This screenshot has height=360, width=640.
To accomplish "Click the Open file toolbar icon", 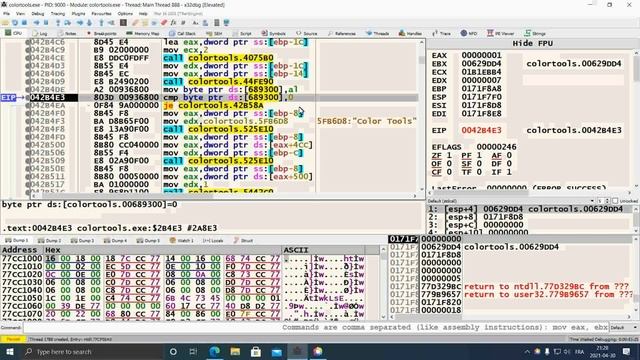I will click(x=5, y=23).
